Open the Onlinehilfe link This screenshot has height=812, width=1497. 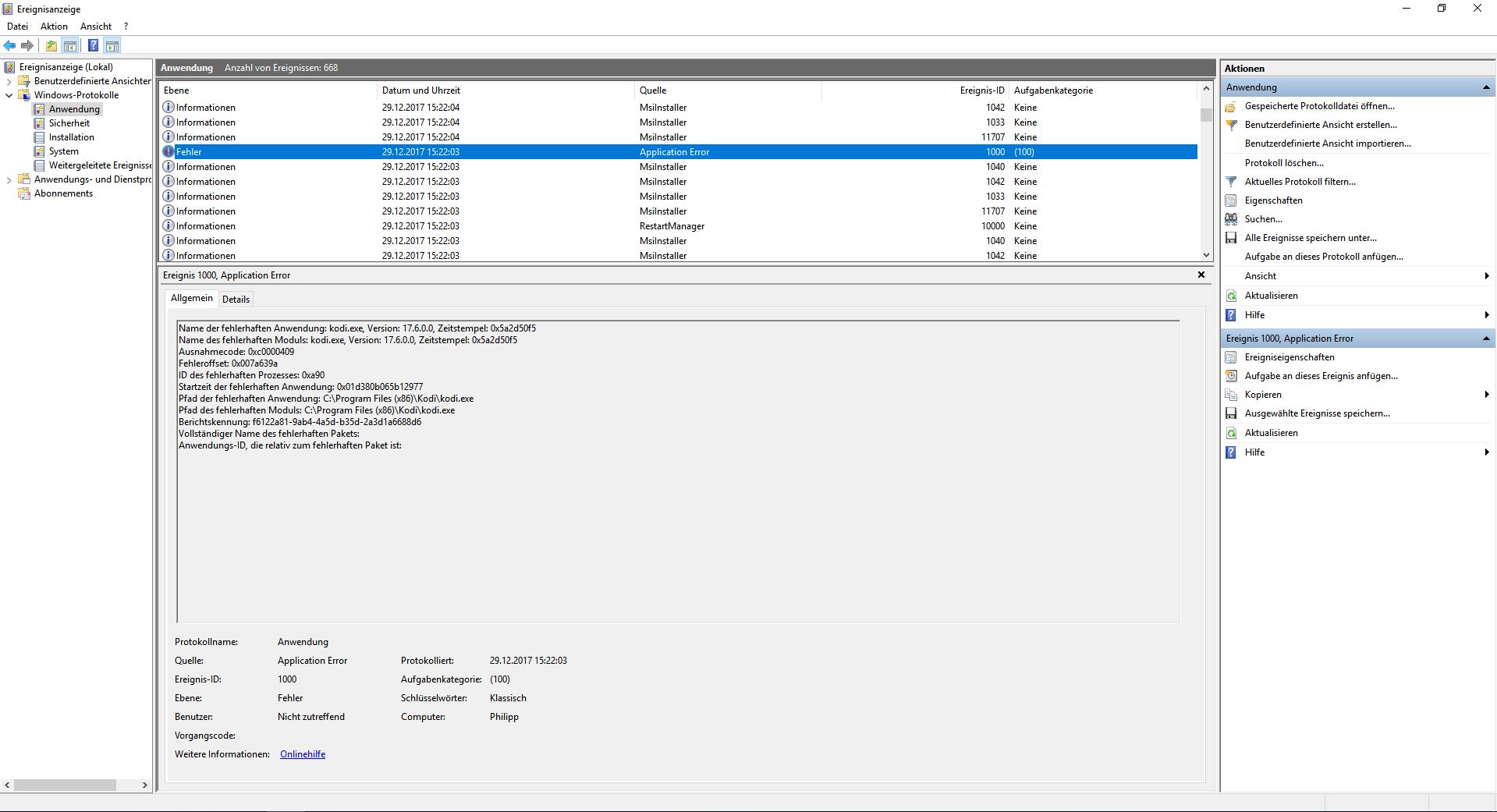click(x=303, y=754)
